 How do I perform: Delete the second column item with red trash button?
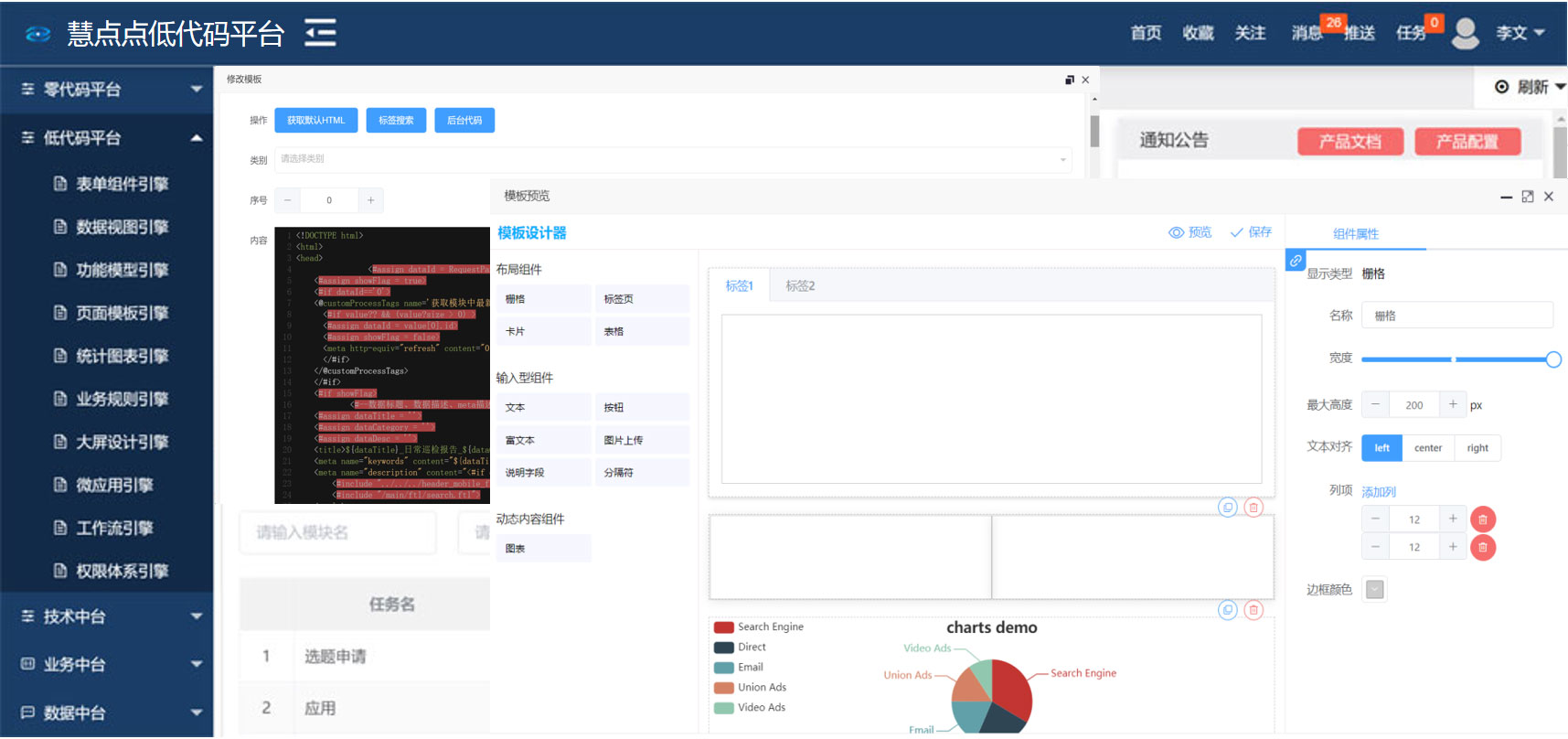1483,547
